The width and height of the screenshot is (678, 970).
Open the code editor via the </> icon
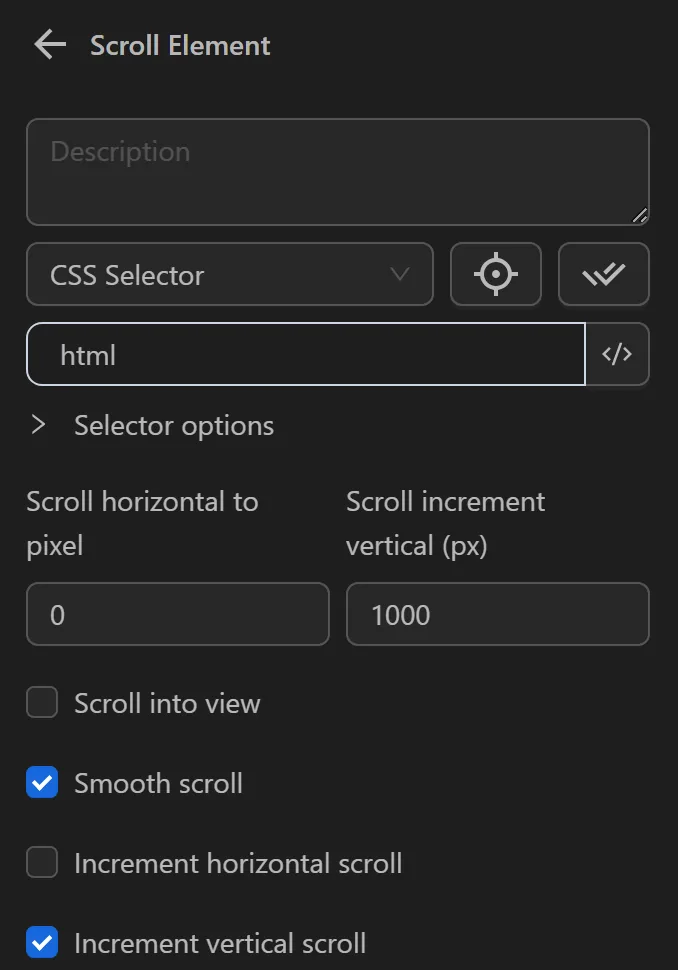(x=618, y=353)
